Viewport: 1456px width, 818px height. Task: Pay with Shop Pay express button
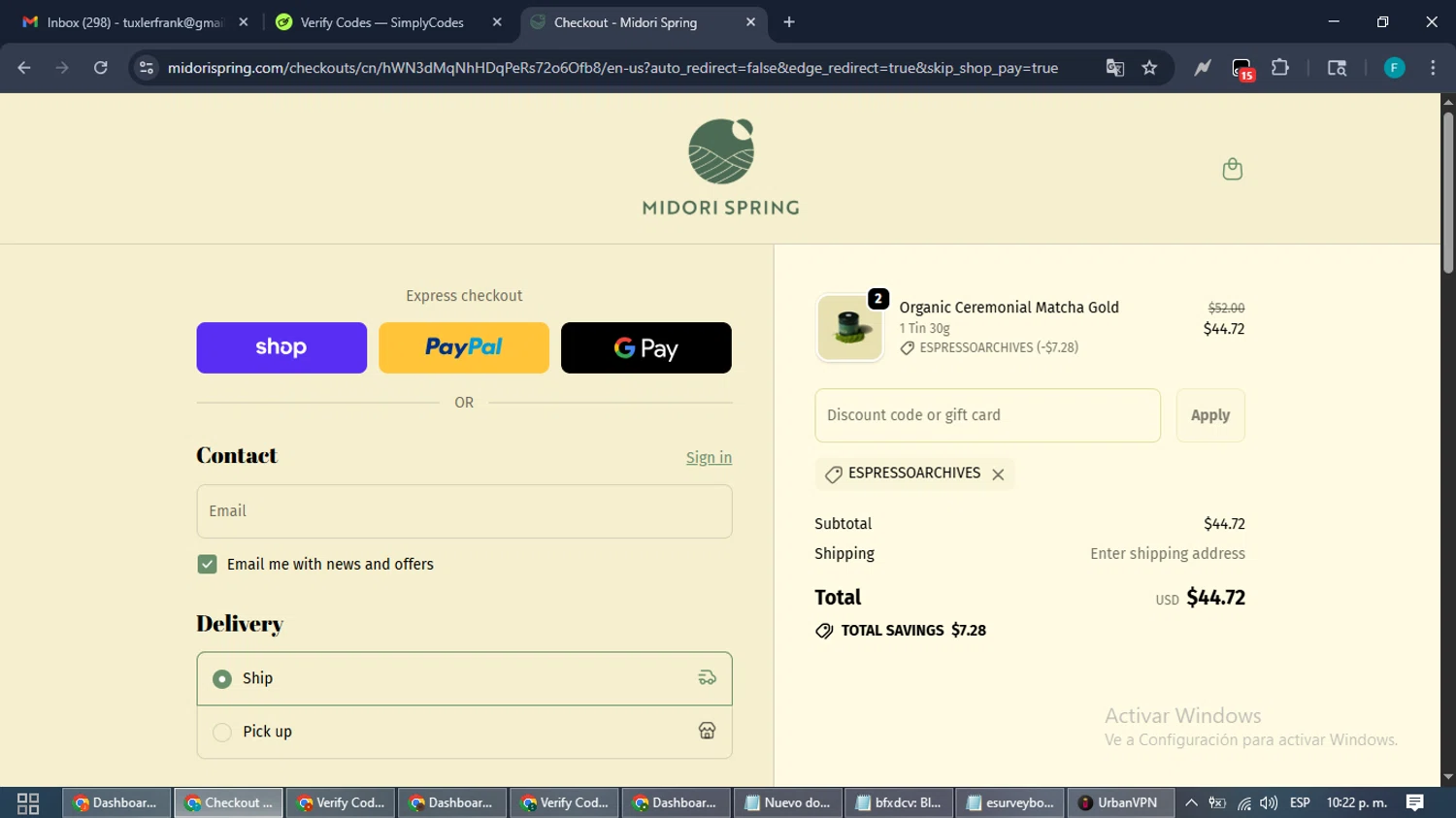pos(281,347)
